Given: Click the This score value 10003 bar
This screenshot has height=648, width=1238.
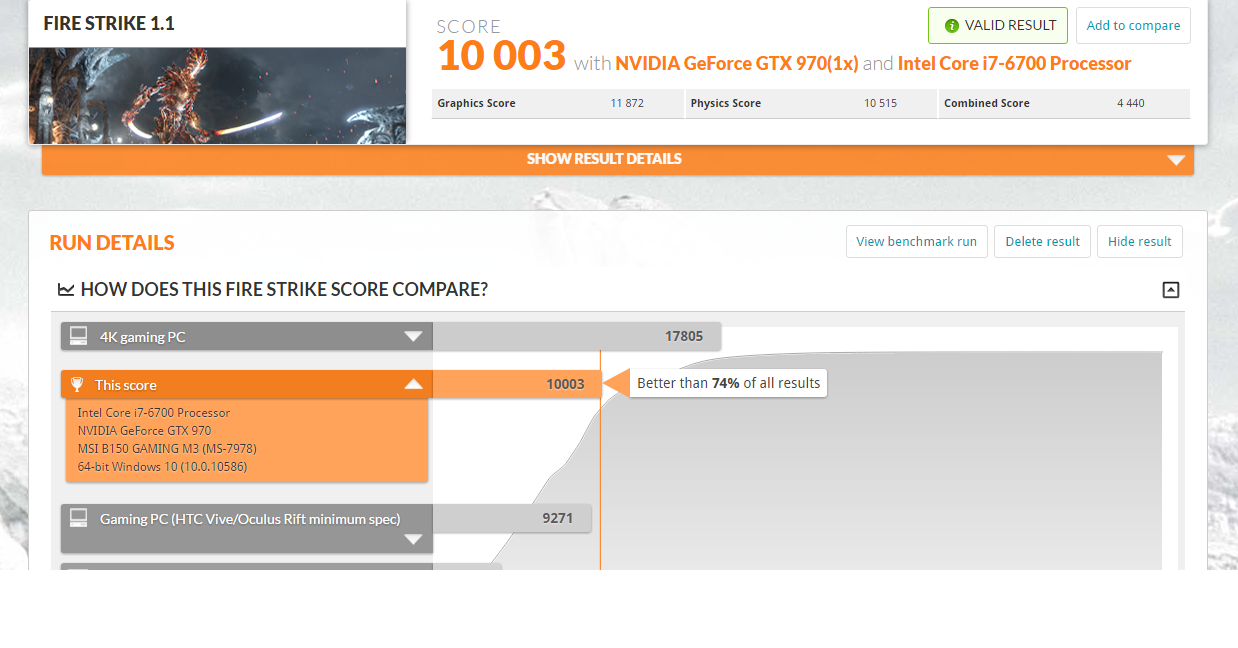Looking at the screenshot, I should tap(516, 384).
